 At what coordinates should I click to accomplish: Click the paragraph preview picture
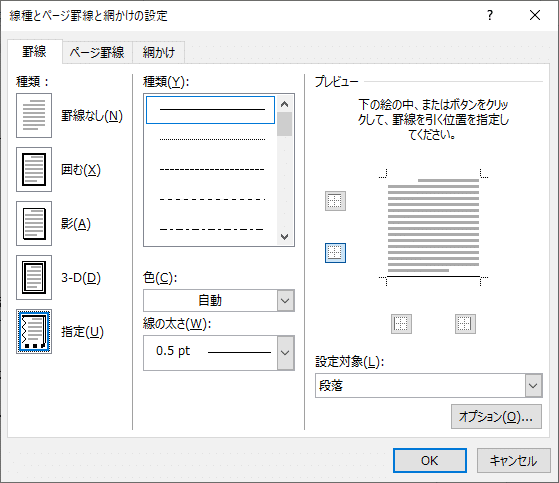(x=434, y=227)
